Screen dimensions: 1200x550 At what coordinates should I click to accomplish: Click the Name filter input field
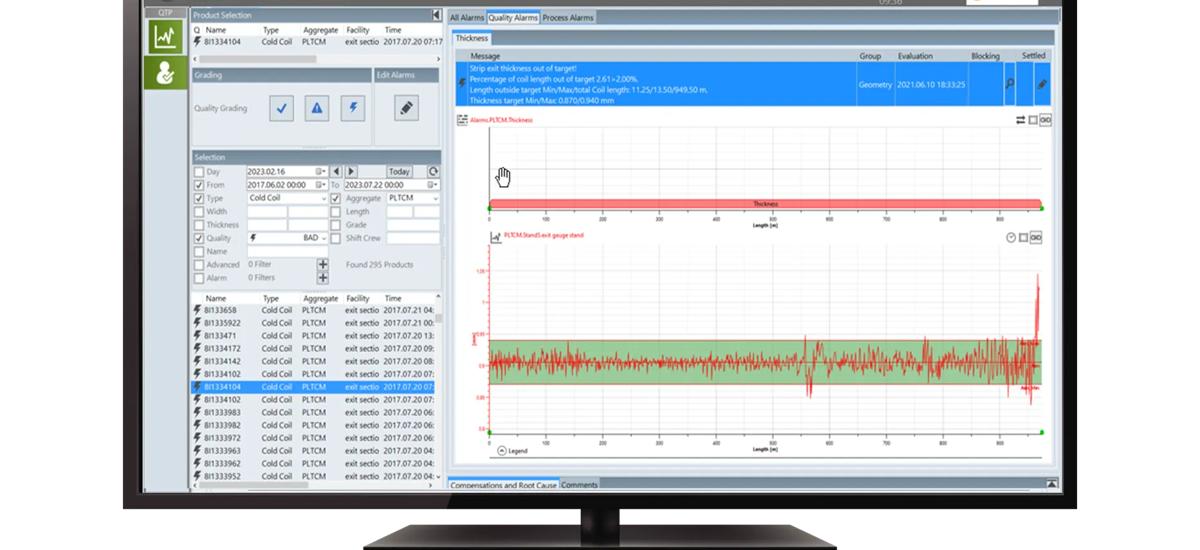click(x=288, y=252)
